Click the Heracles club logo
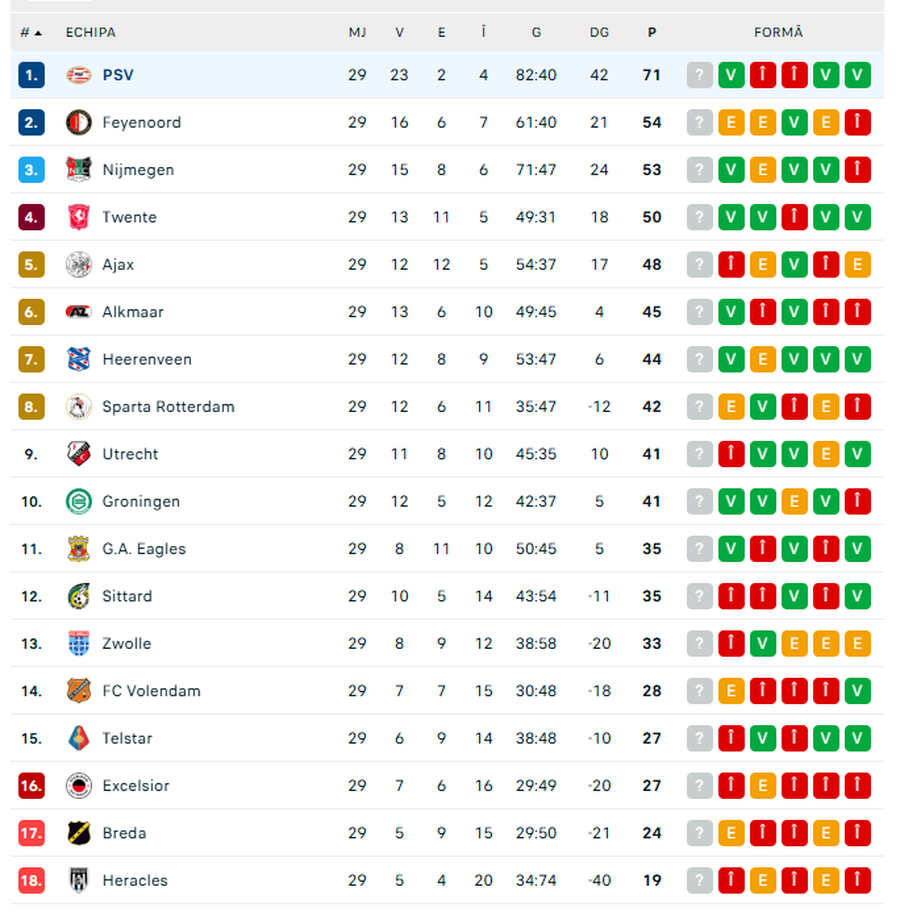Viewport: 900px width, 916px height. [79, 881]
